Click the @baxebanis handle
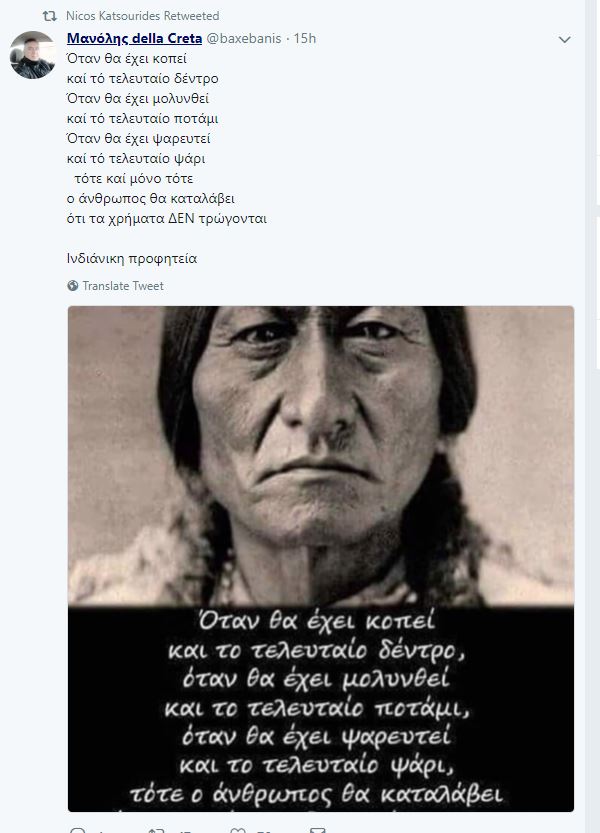This screenshot has height=833, width=600. [x=243, y=38]
